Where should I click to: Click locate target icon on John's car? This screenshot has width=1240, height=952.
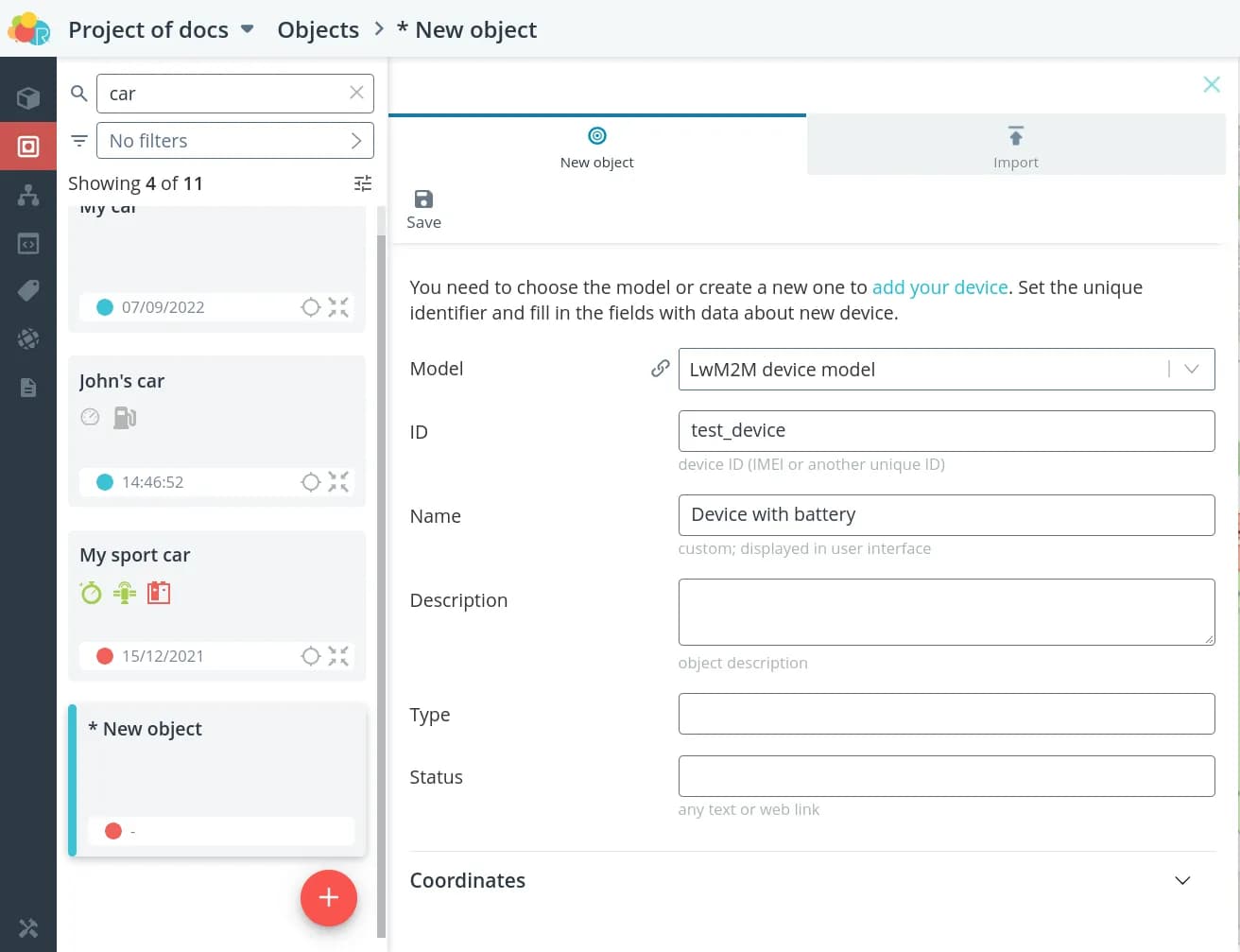click(311, 482)
